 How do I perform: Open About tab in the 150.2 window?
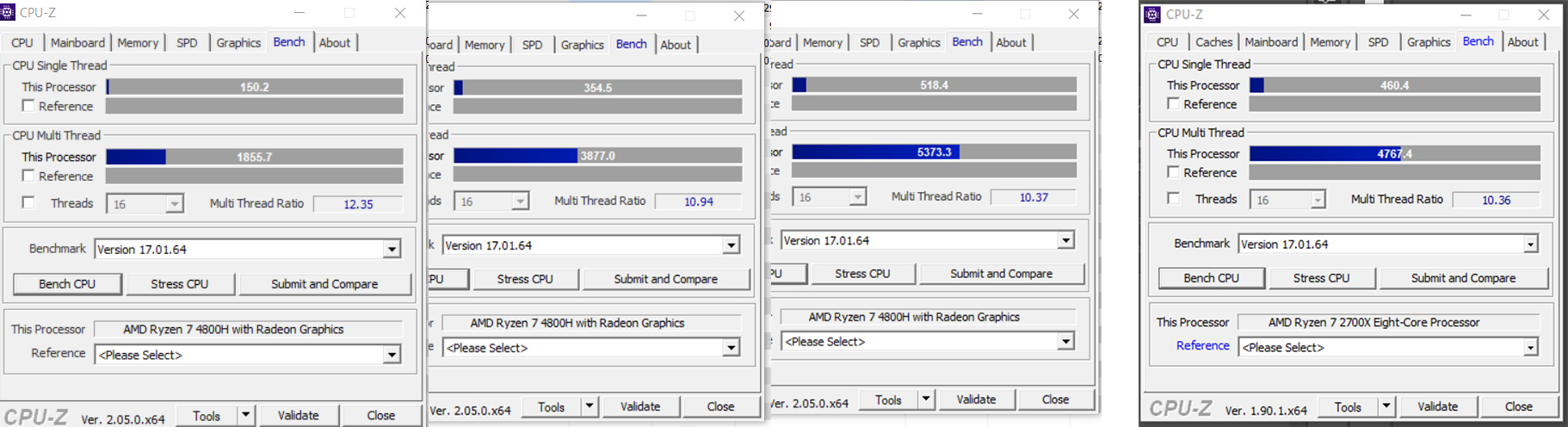pyautogui.click(x=335, y=42)
